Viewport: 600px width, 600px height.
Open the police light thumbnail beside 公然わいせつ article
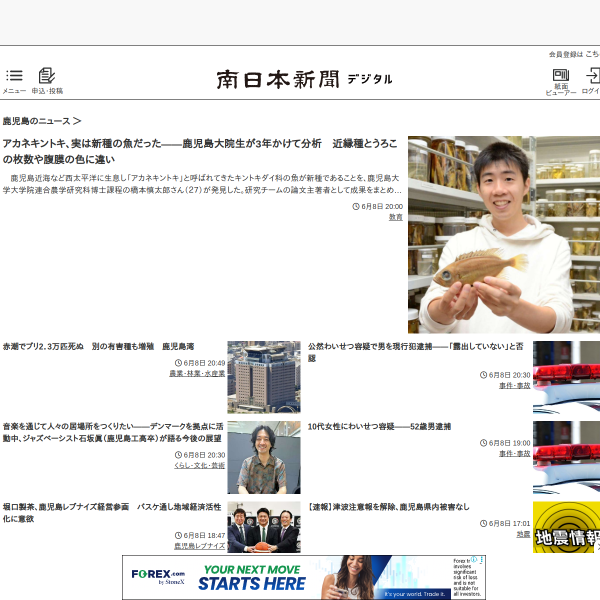point(566,377)
